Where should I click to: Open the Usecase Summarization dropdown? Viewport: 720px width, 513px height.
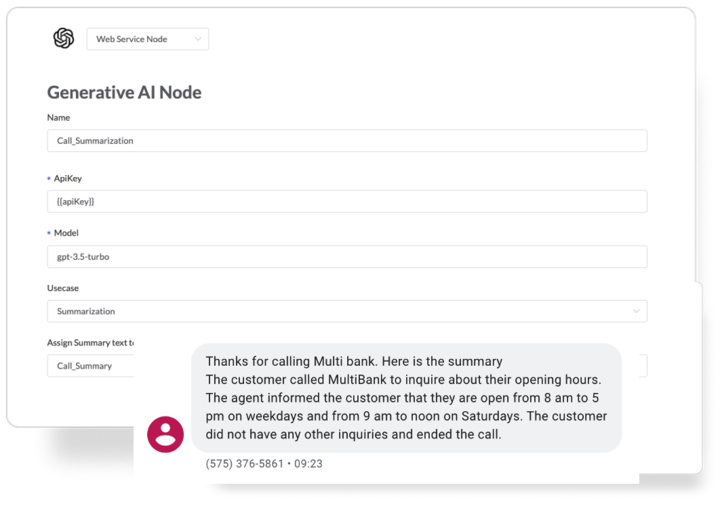coord(346,311)
